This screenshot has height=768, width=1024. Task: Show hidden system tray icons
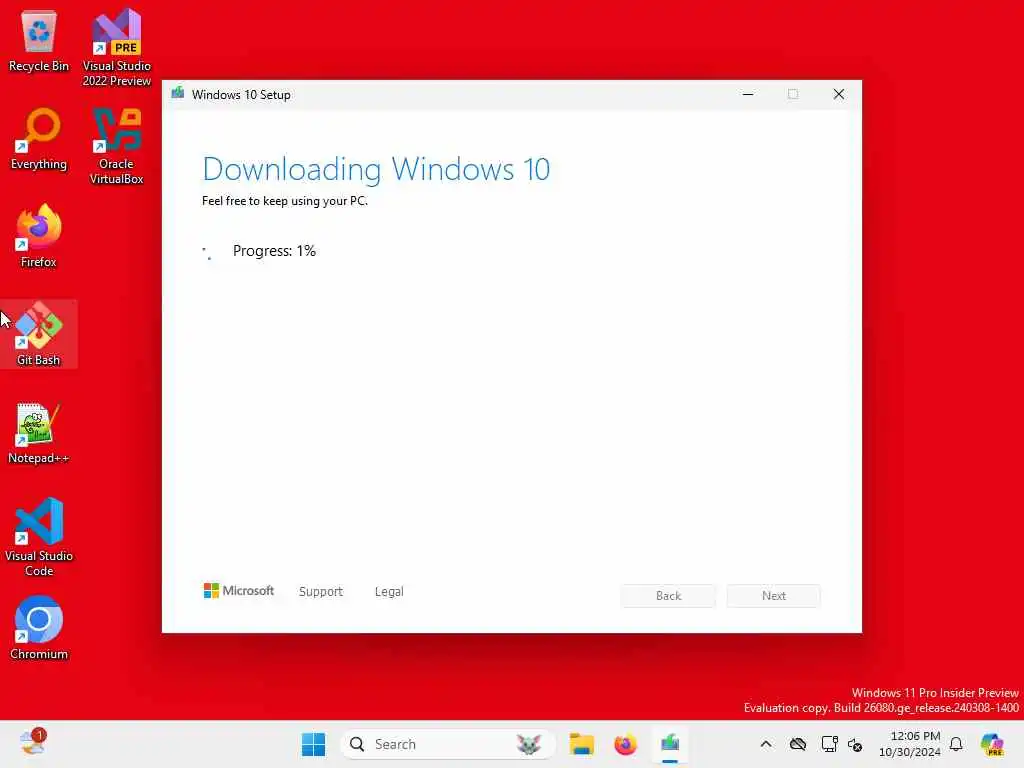[766, 744]
